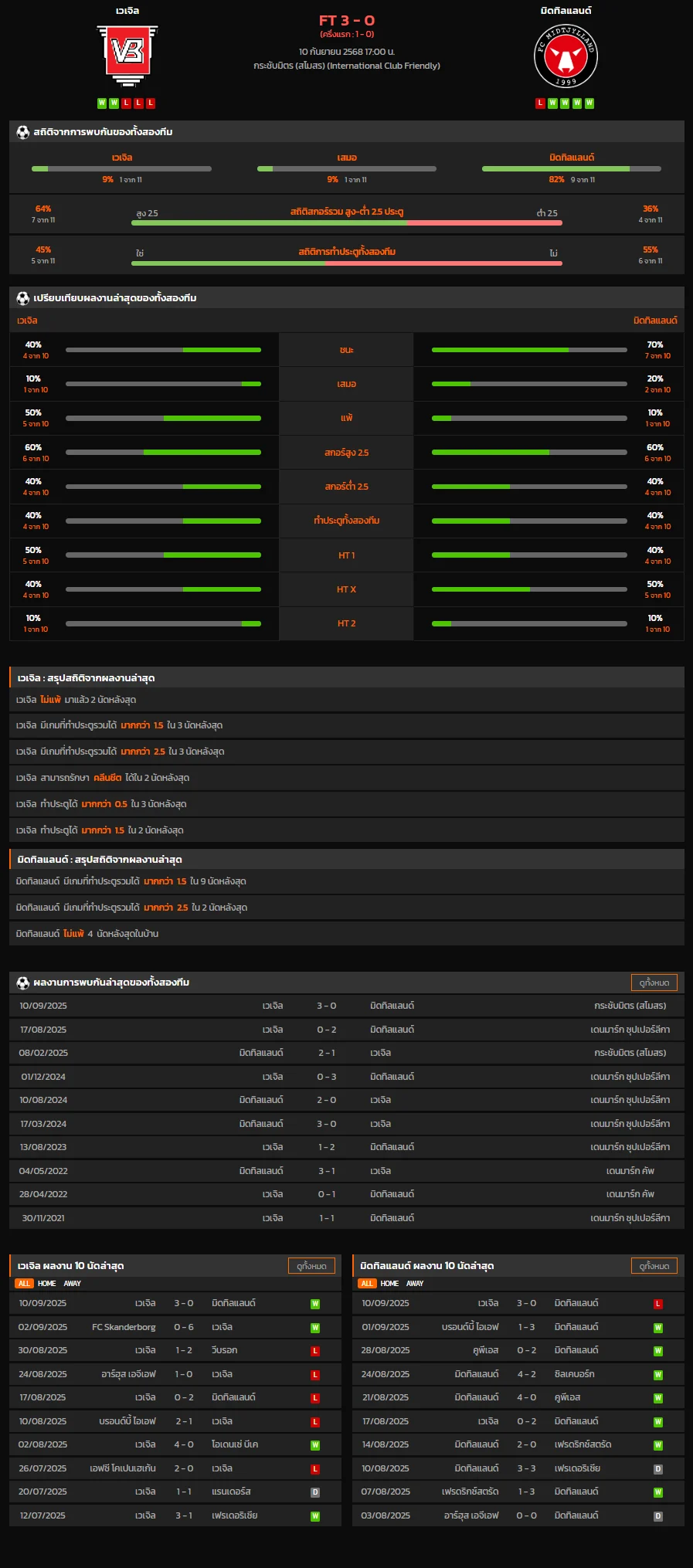Click 30/11/2021 เวเจิล 1-1 head-to-head row
The width and height of the screenshot is (693, 1568).
tap(347, 1218)
